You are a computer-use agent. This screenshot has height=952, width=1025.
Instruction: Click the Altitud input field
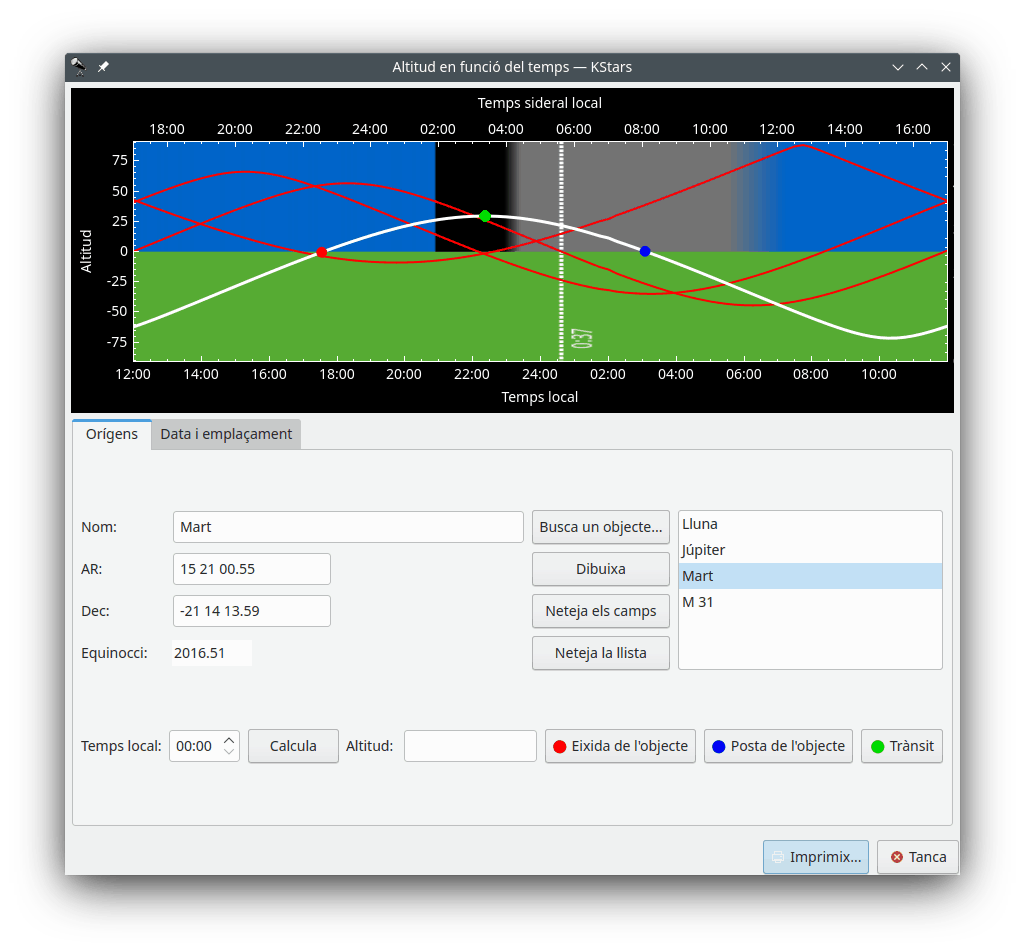tap(470, 746)
